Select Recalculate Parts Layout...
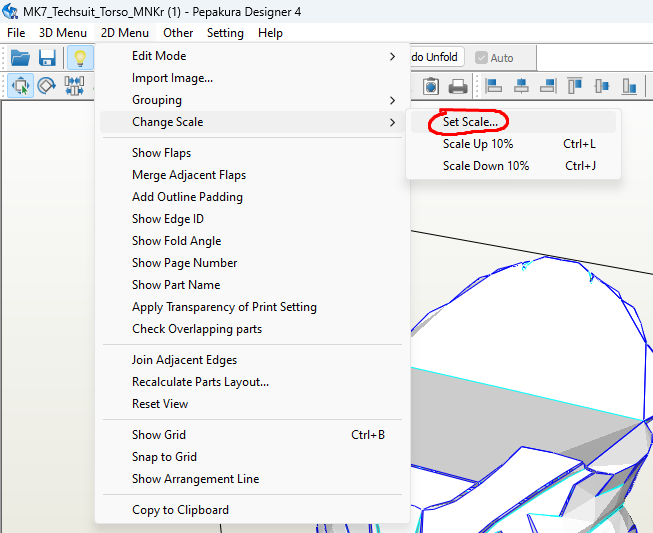 pyautogui.click(x=252, y=382)
